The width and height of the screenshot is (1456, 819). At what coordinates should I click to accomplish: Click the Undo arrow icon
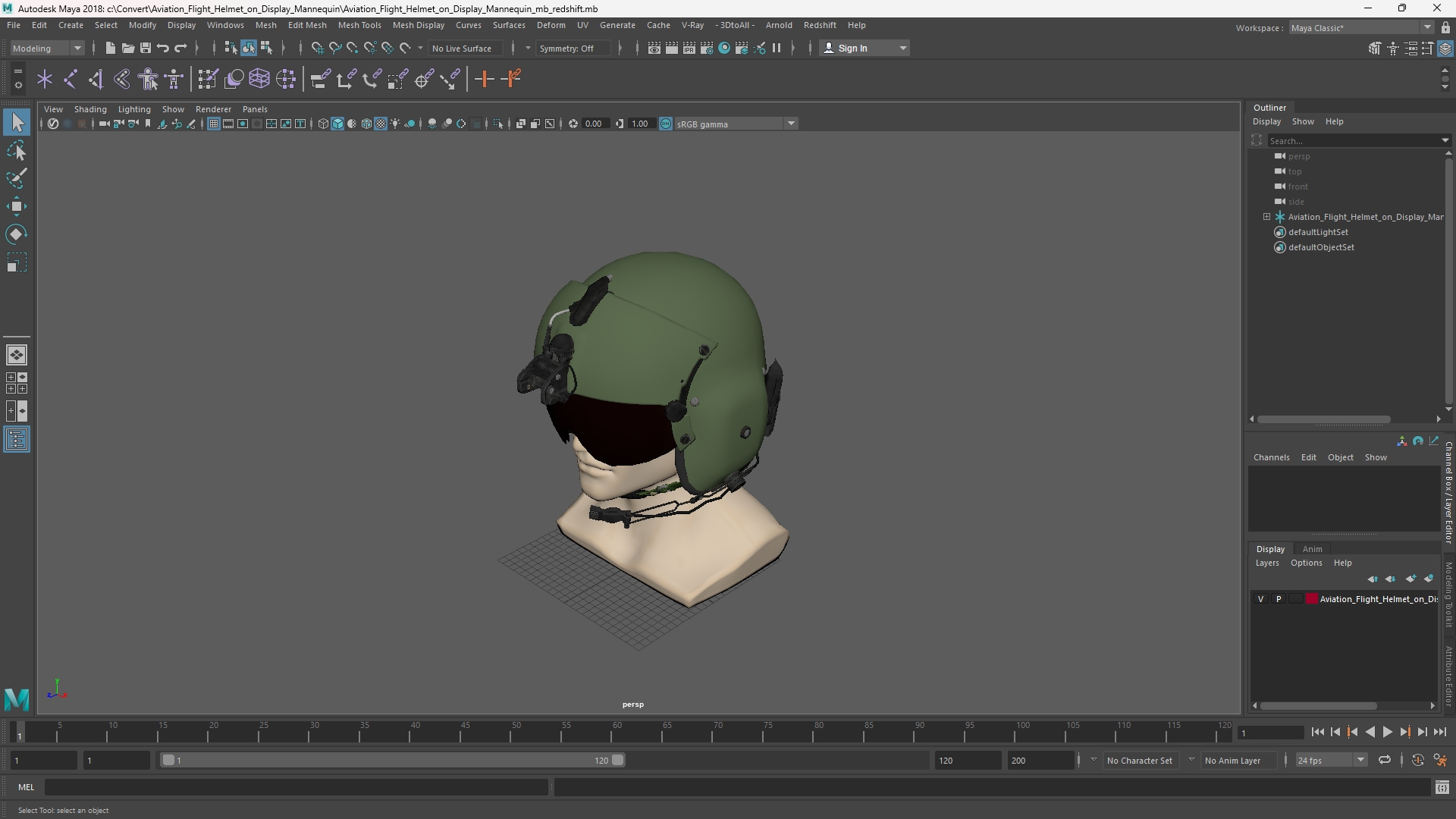pyautogui.click(x=163, y=48)
